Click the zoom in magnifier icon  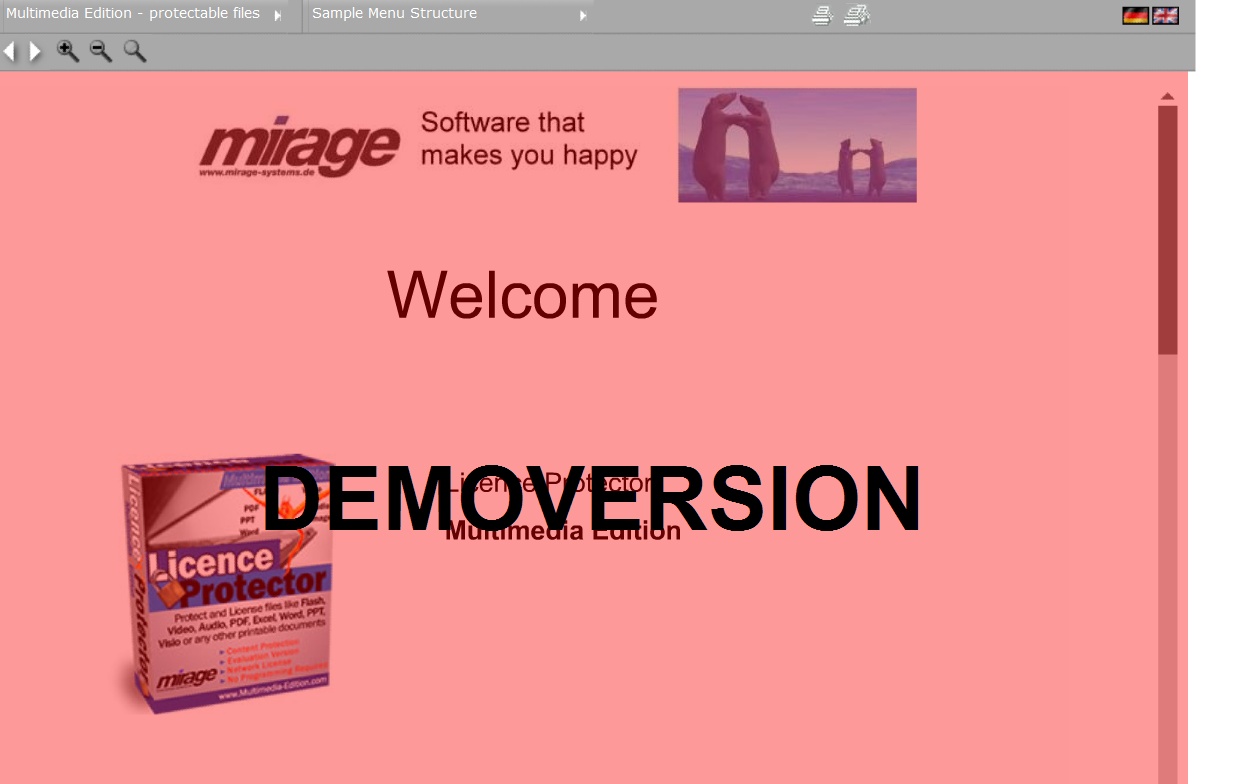point(68,51)
